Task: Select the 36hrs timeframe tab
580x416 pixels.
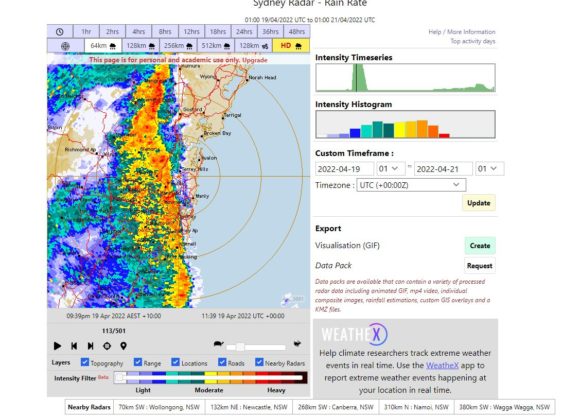Action: click(270, 32)
